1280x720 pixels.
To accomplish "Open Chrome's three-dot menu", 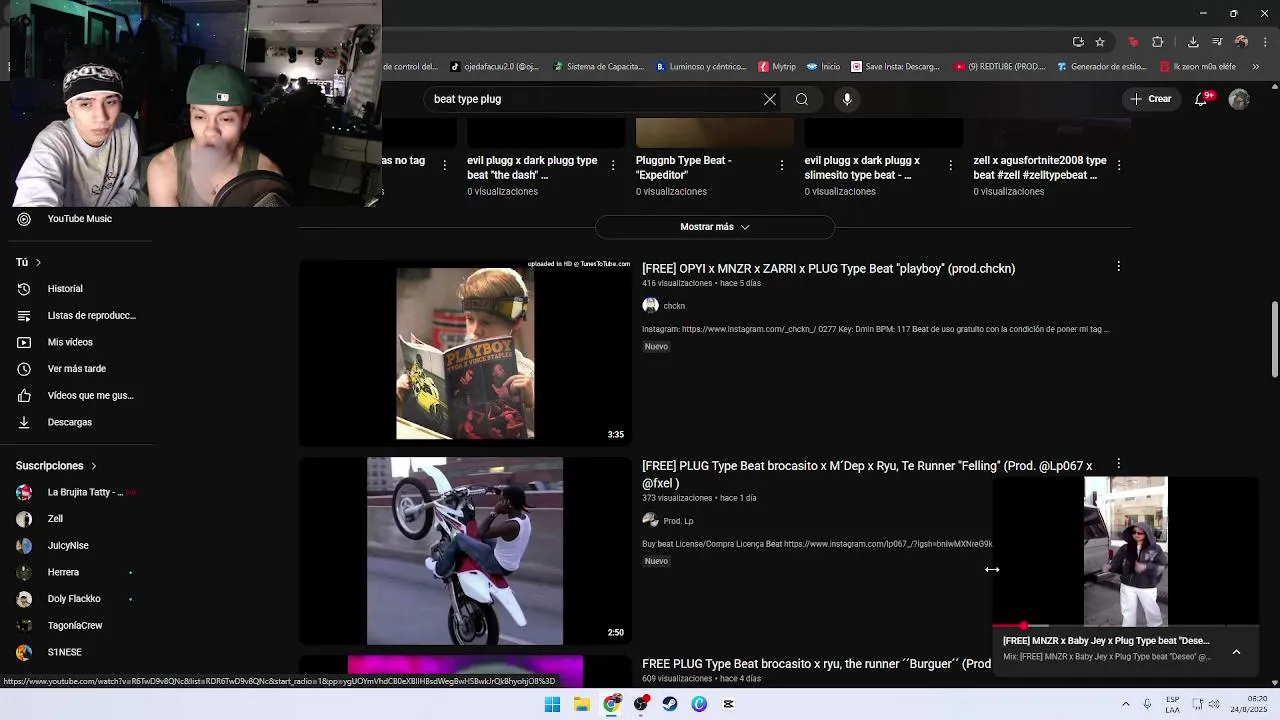I will 1266,42.
